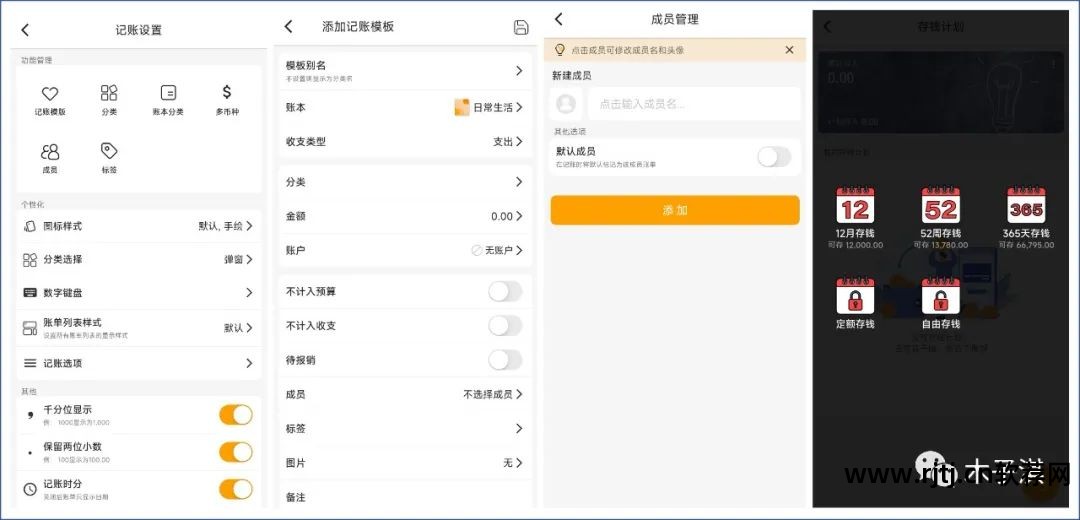The width and height of the screenshot is (1080, 520).
Task: Toggle 记账时分 switch
Action: 236,489
